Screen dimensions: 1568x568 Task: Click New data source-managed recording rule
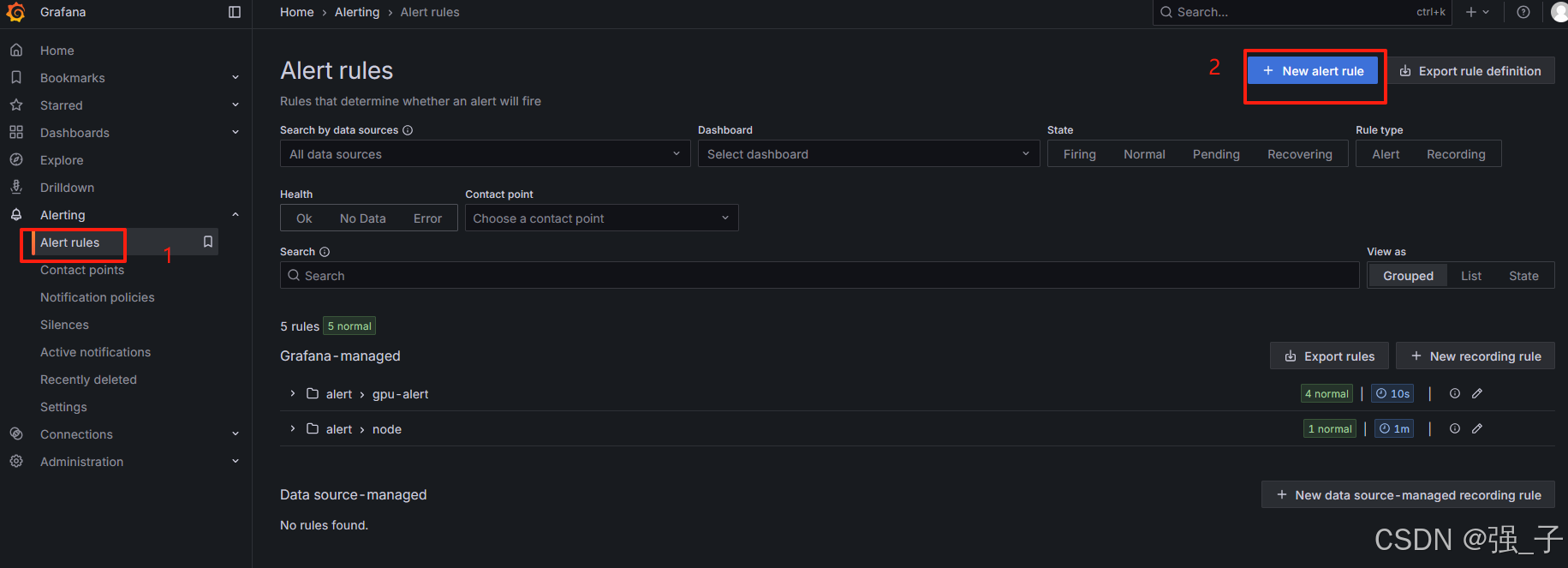coord(1408,495)
